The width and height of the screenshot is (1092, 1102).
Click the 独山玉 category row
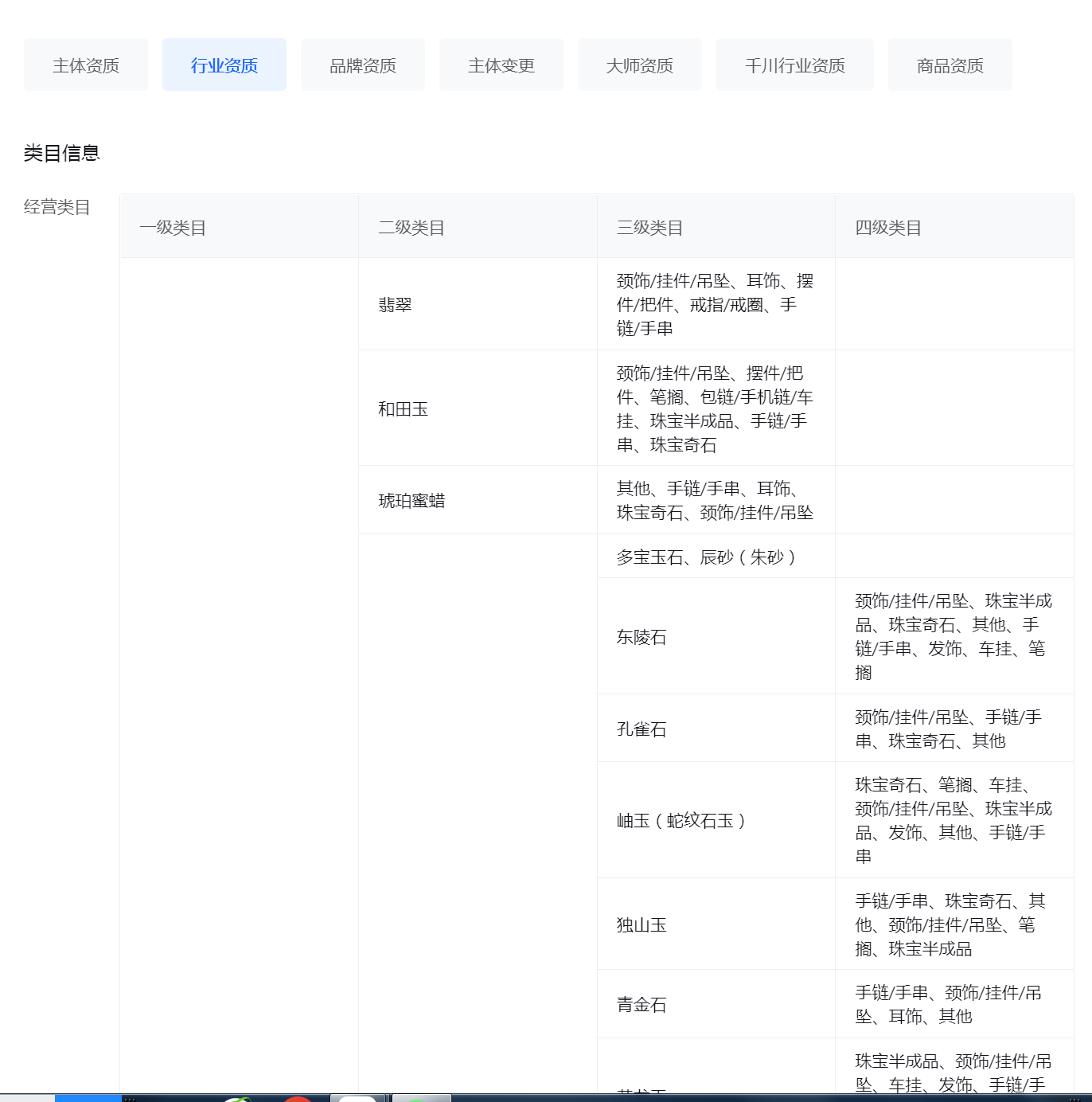[x=642, y=925]
